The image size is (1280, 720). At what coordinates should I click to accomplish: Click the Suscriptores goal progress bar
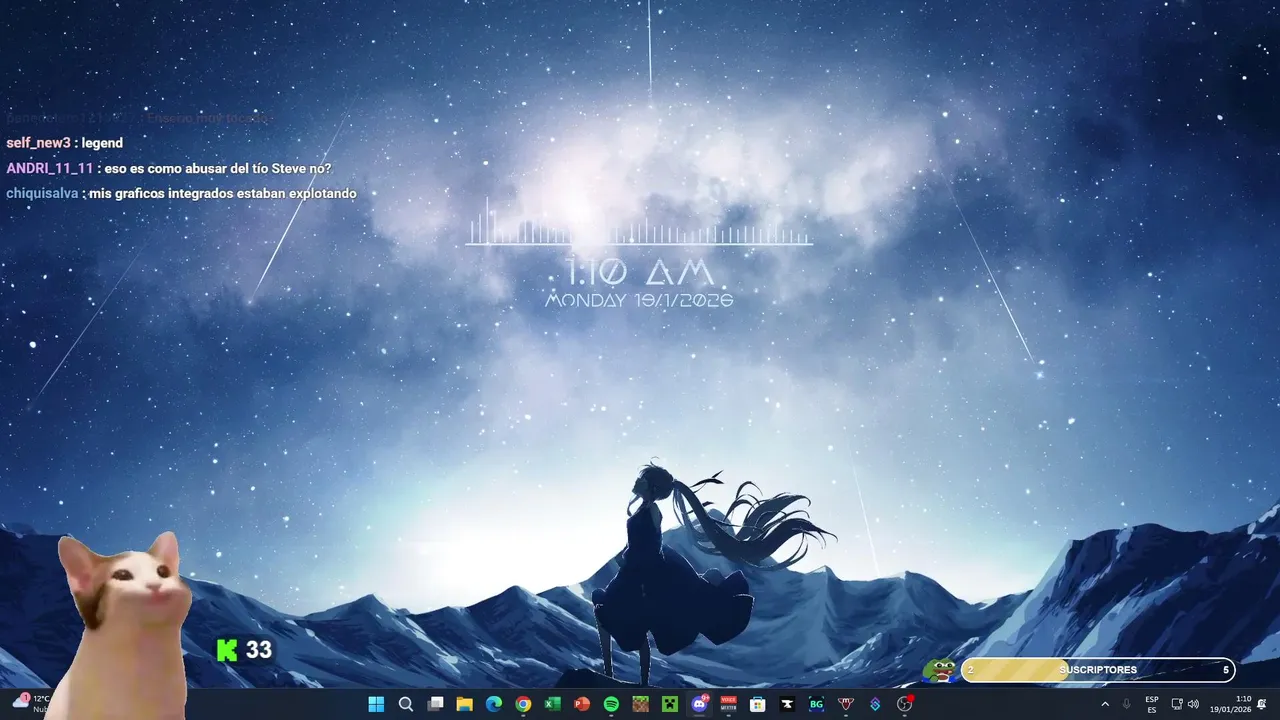tap(1097, 670)
